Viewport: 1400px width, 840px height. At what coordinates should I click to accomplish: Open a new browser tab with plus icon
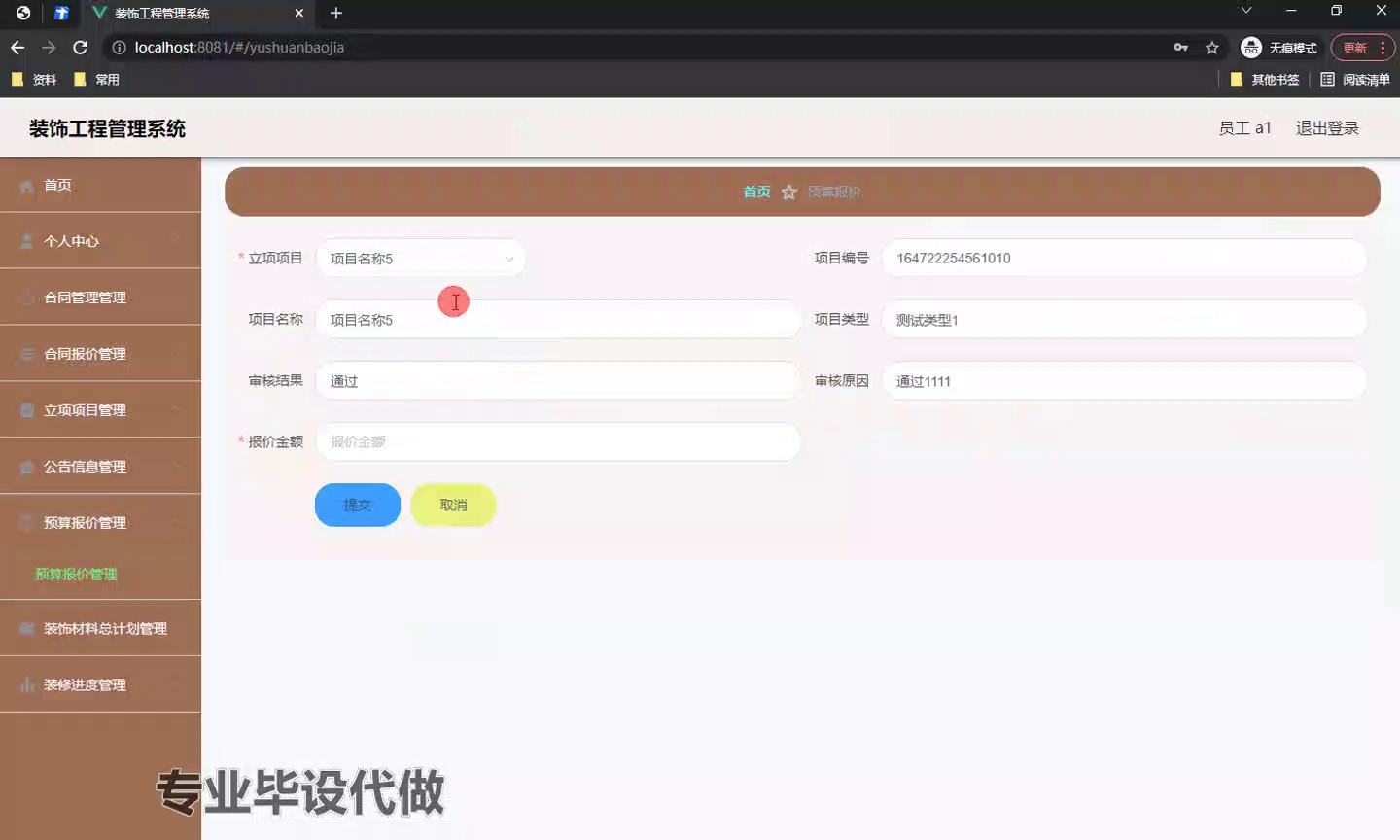(336, 13)
